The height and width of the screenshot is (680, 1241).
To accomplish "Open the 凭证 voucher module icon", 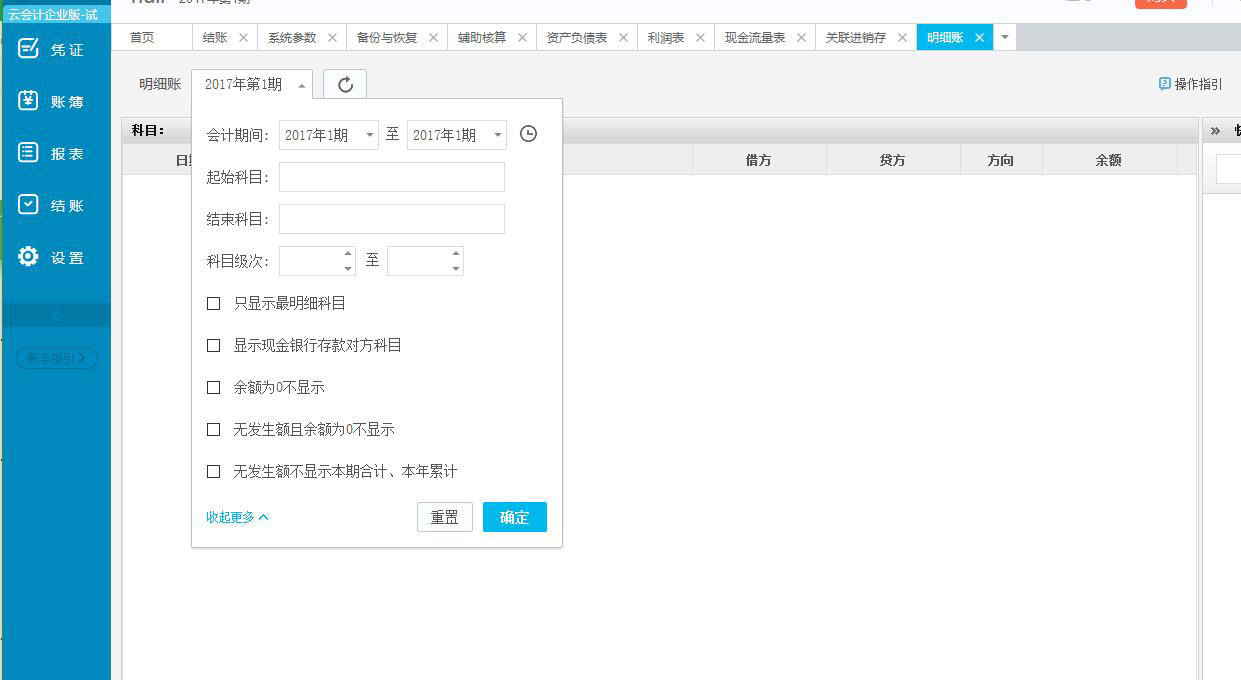I will click(29, 49).
